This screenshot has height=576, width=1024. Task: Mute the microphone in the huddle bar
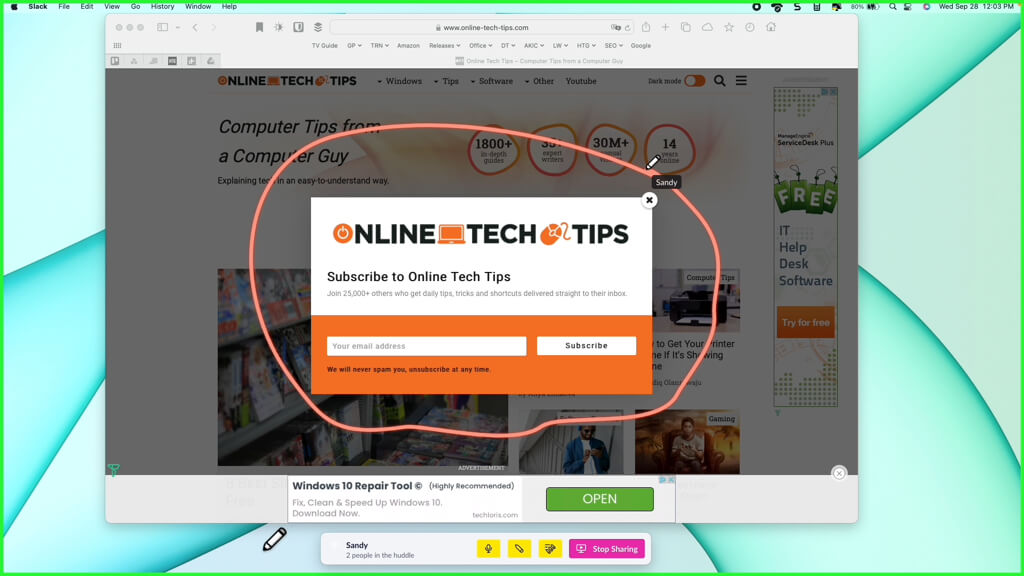click(488, 549)
